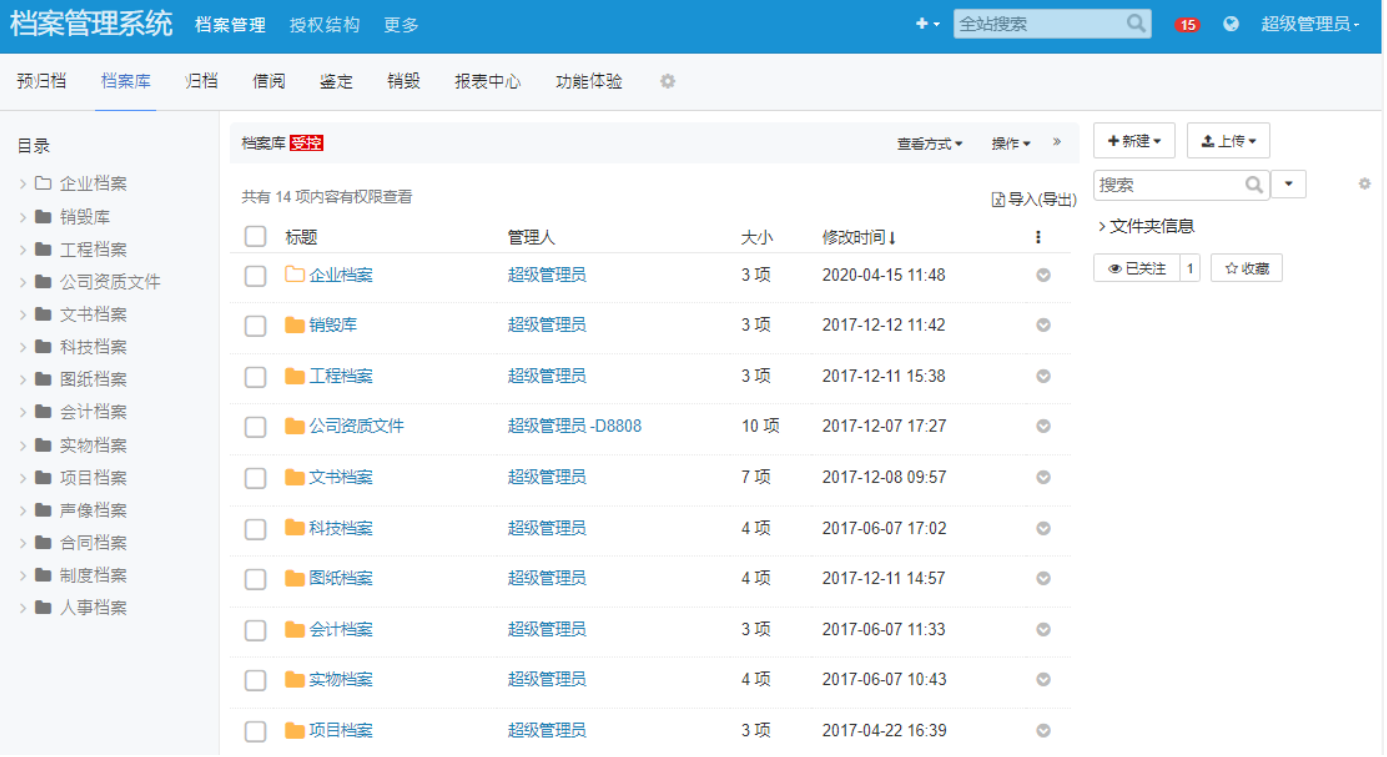
Task: Open the three-dot column options icon
Action: click(x=1038, y=237)
